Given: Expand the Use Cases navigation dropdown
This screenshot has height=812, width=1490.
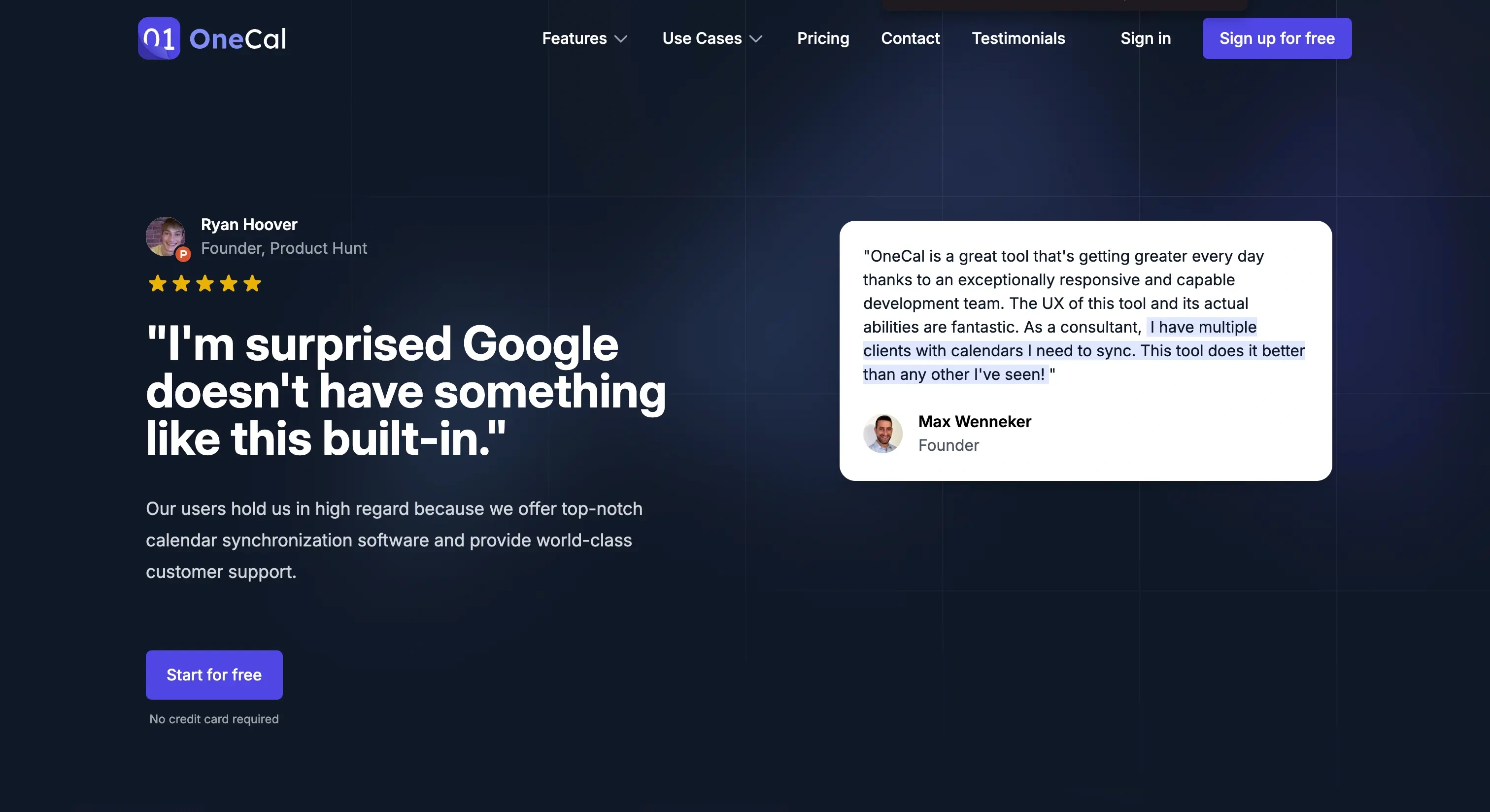Looking at the screenshot, I should tap(713, 38).
